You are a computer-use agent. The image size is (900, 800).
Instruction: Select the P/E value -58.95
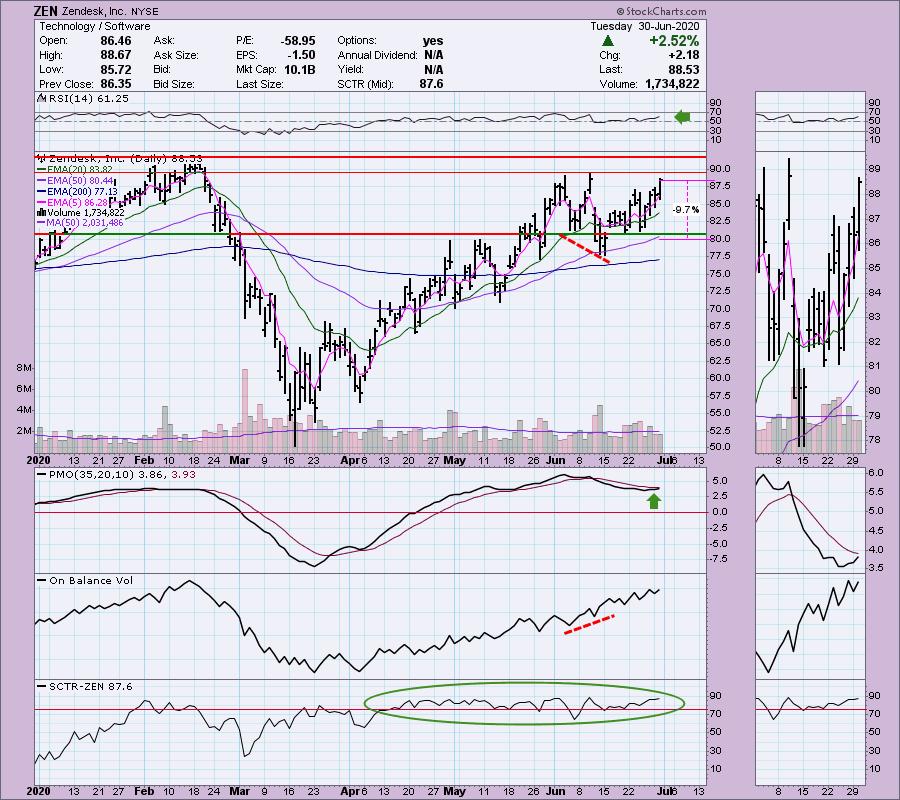pyautogui.click(x=298, y=41)
